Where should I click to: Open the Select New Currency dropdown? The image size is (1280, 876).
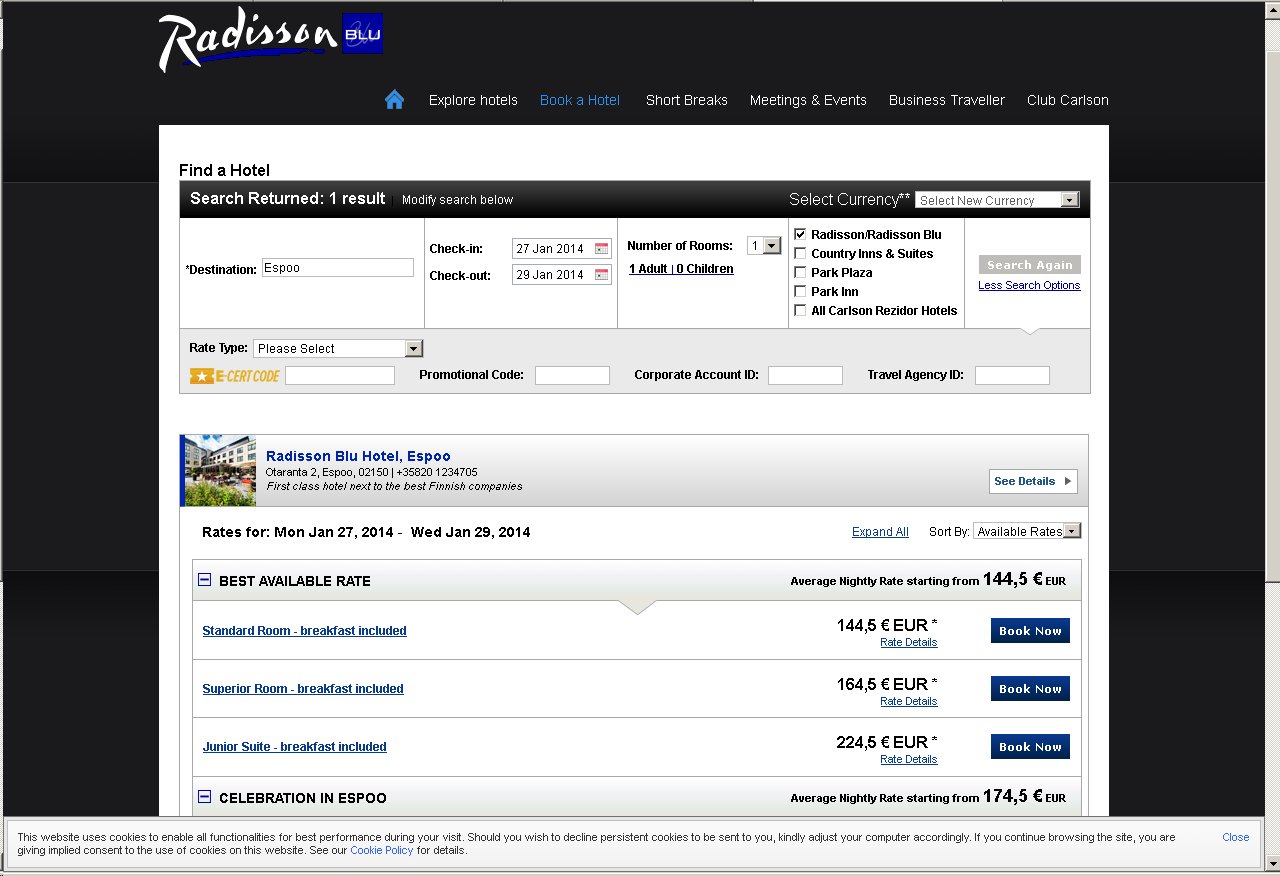tap(997, 200)
